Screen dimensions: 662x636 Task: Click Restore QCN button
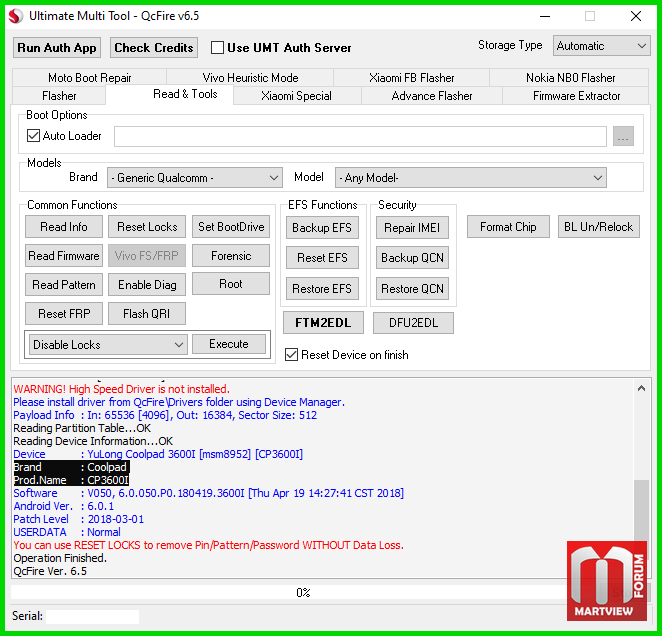(x=412, y=288)
